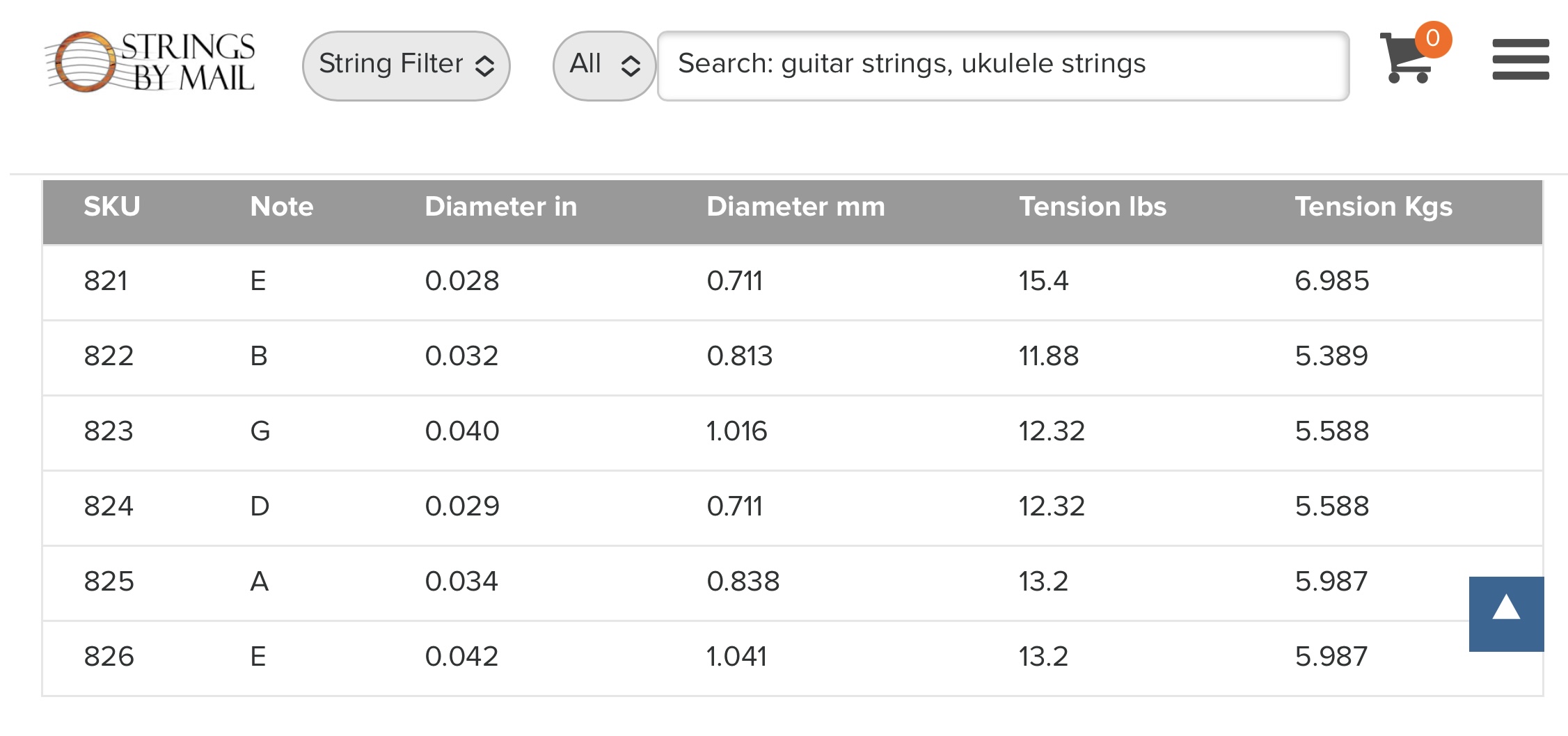Expand the String Filter dropdown
Viewport: 1568px width, 736px height.
(x=406, y=65)
